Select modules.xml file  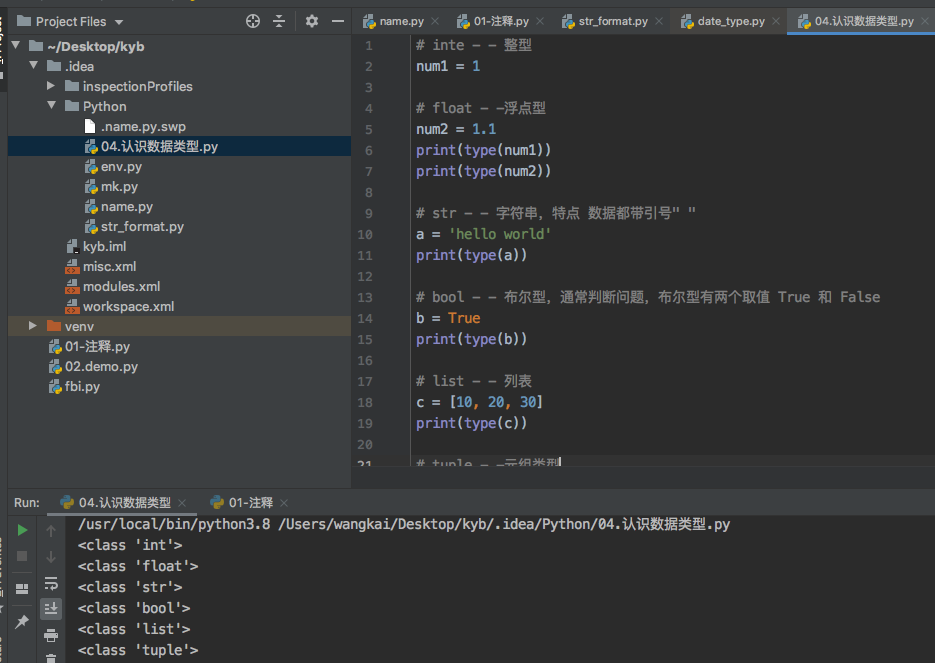click(x=113, y=286)
